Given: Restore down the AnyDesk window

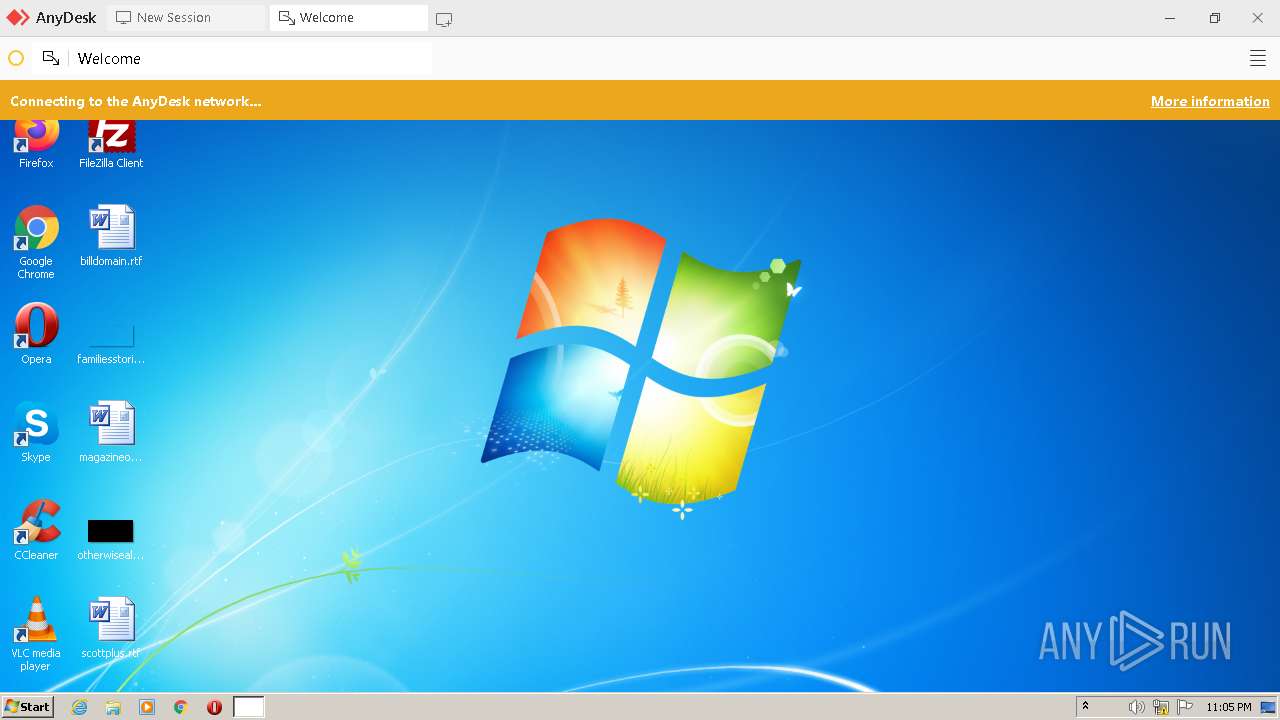Looking at the screenshot, I should pyautogui.click(x=1215, y=18).
